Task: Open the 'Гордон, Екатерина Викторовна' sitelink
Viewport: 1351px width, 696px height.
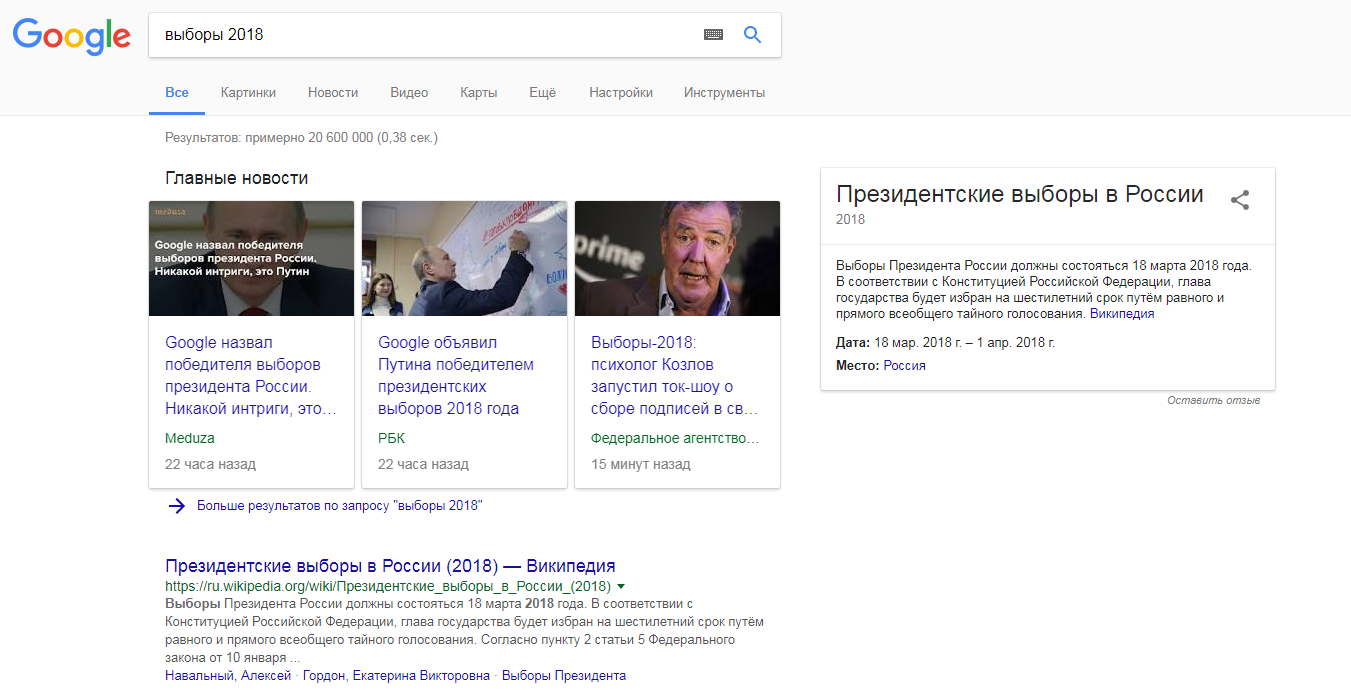Action: (x=396, y=676)
